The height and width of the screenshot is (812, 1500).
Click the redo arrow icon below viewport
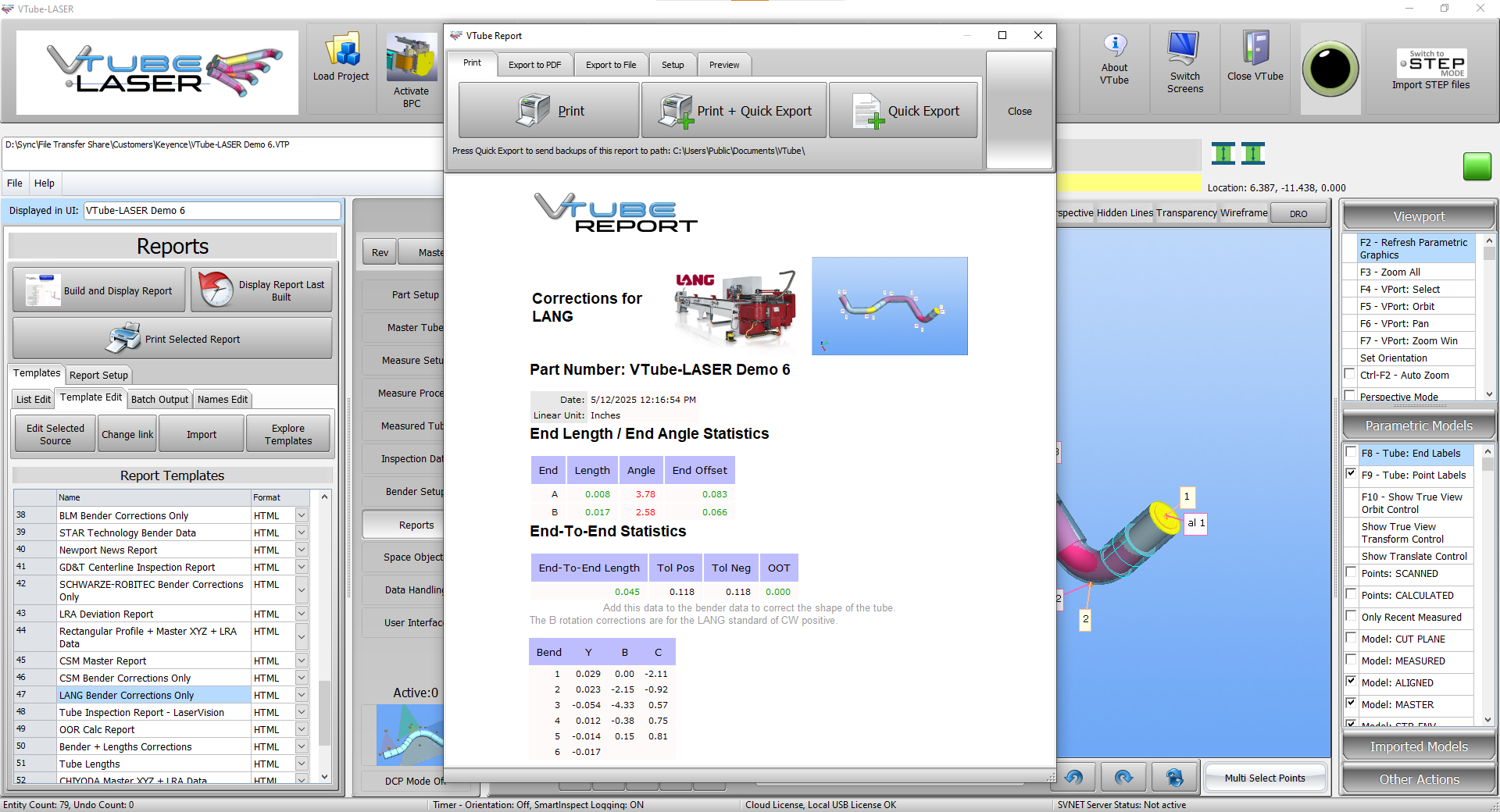click(1123, 777)
